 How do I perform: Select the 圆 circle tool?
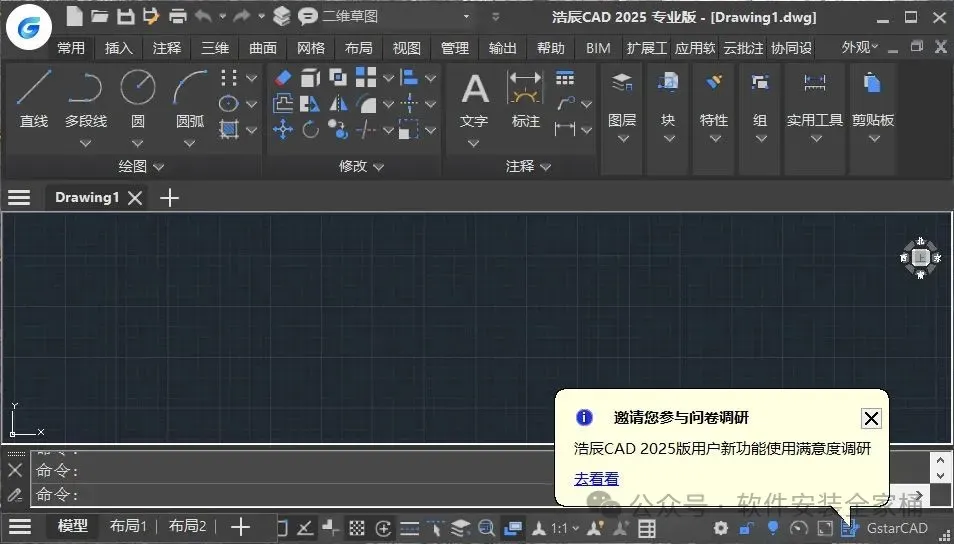tap(138, 97)
